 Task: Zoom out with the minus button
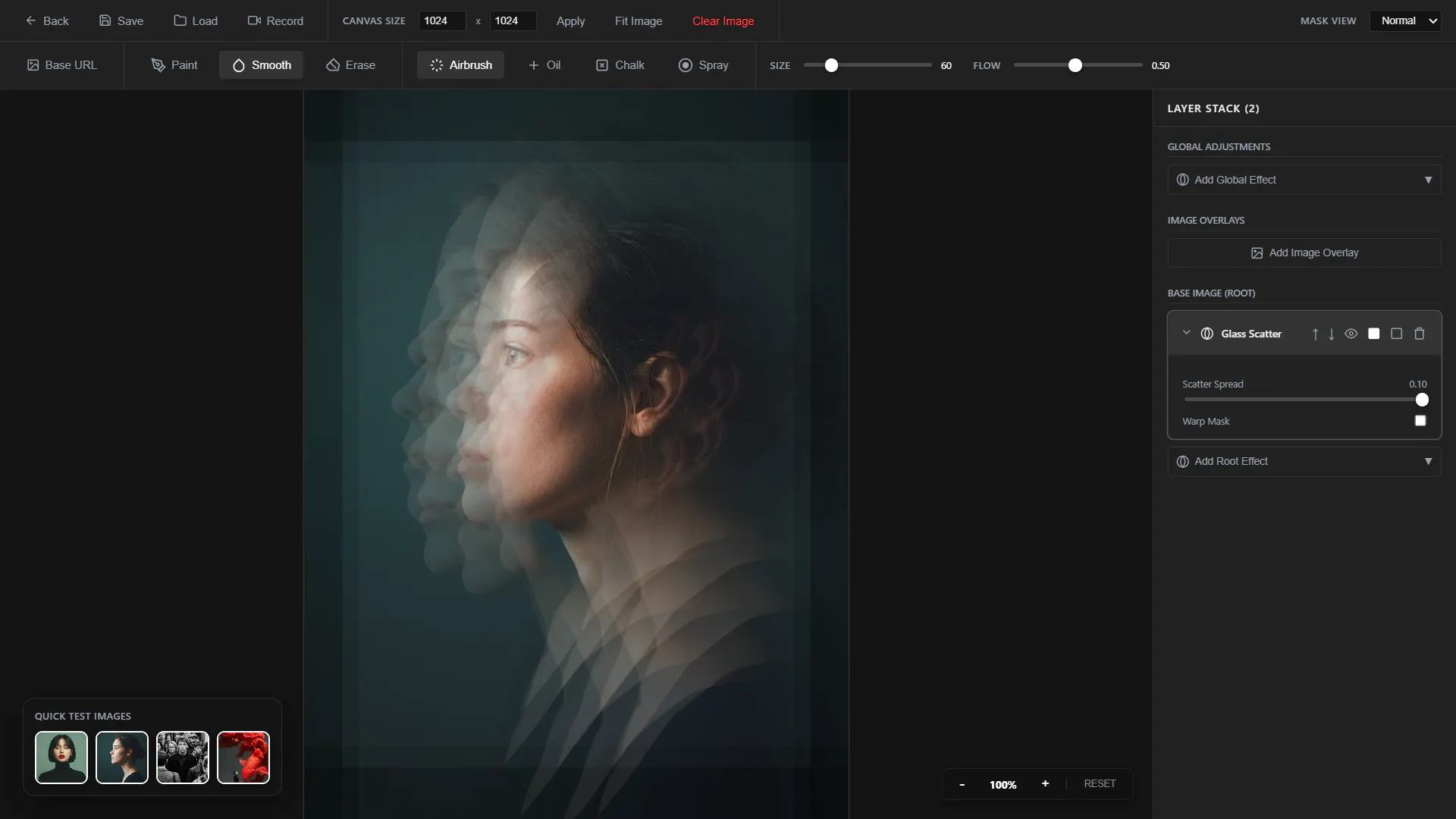962,784
